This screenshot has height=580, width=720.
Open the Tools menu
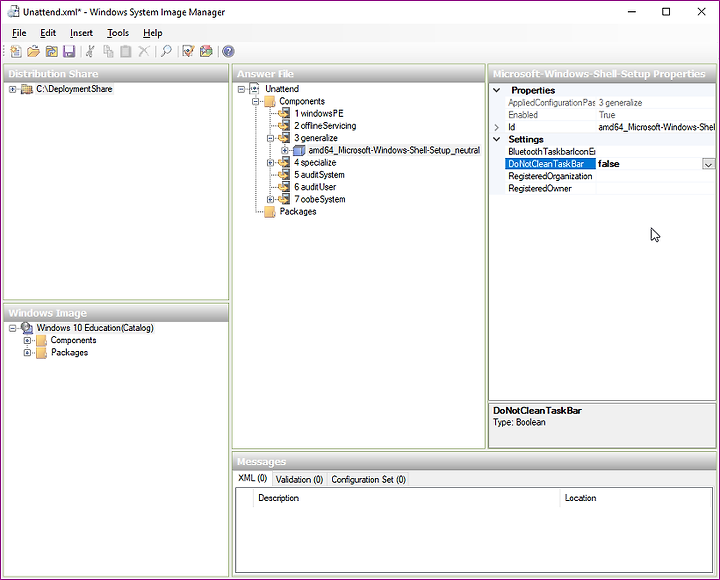click(118, 33)
